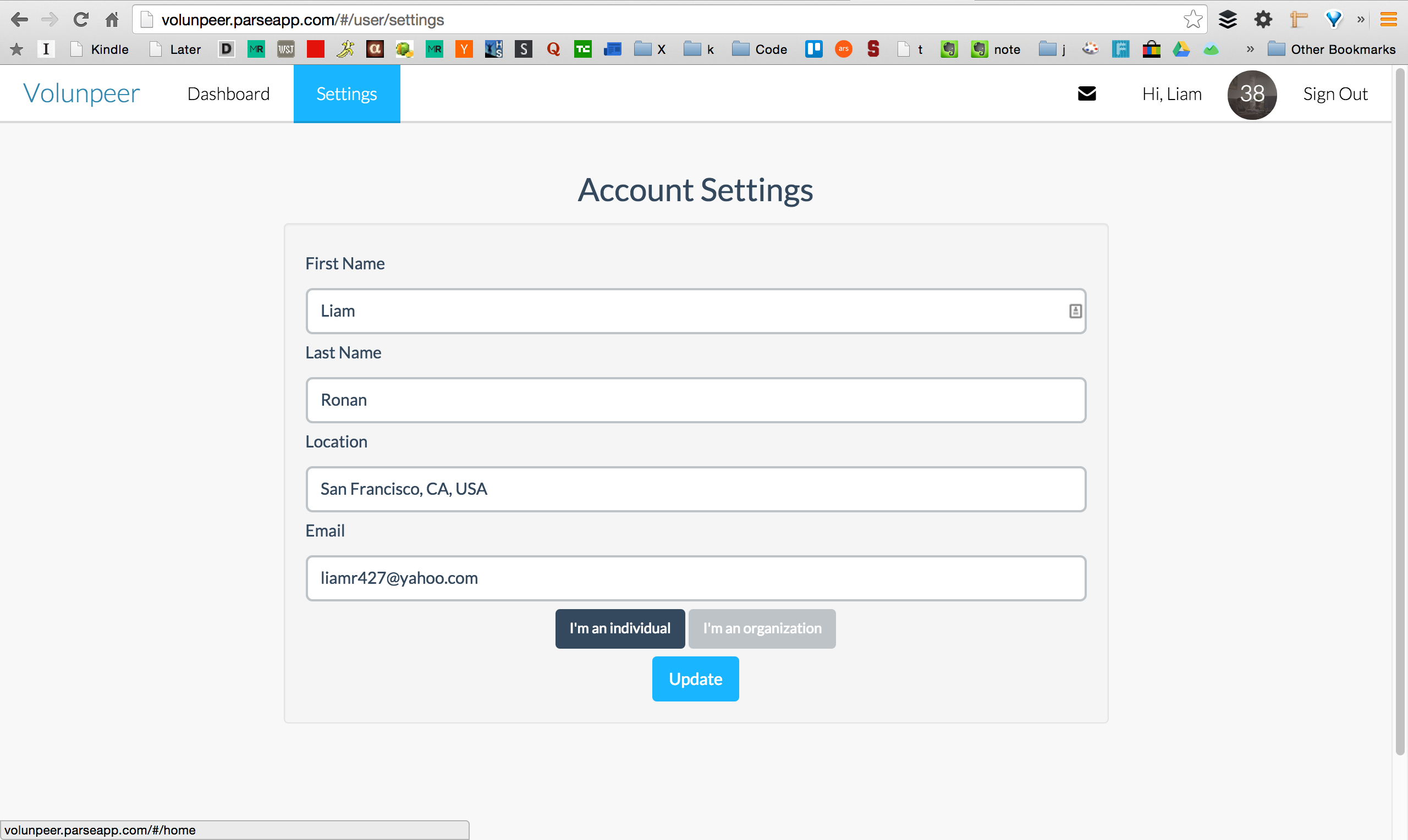The image size is (1408, 840).
Task: Click the Update button
Action: pos(695,679)
